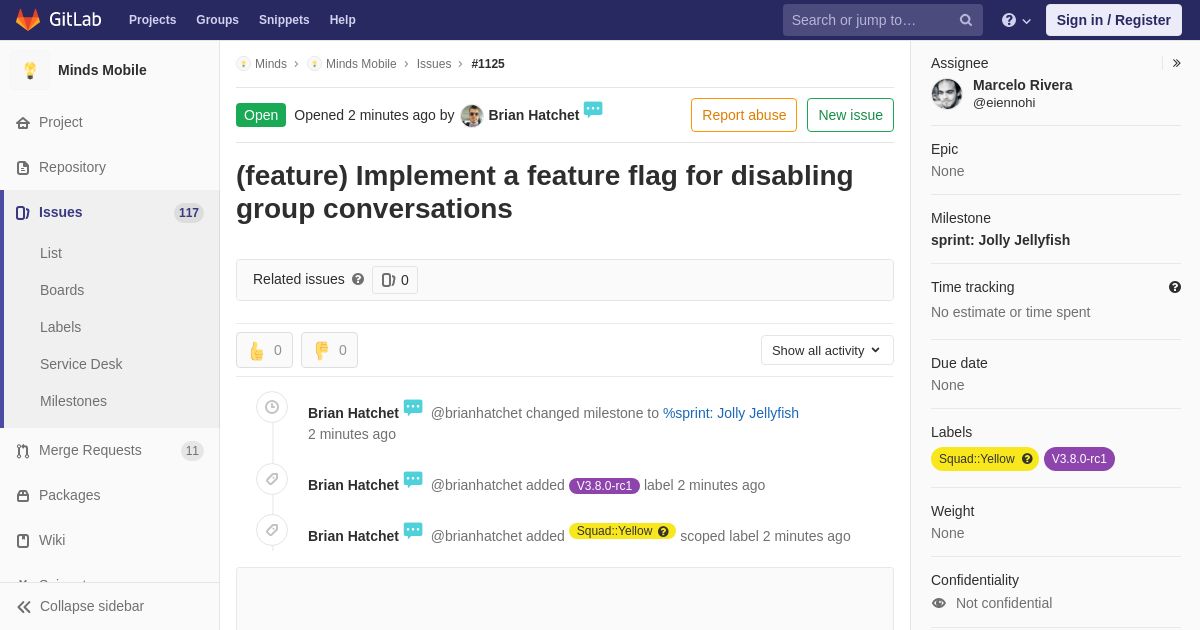This screenshot has height=630, width=1200.
Task: Give a thumbs down reaction
Action: (329, 350)
